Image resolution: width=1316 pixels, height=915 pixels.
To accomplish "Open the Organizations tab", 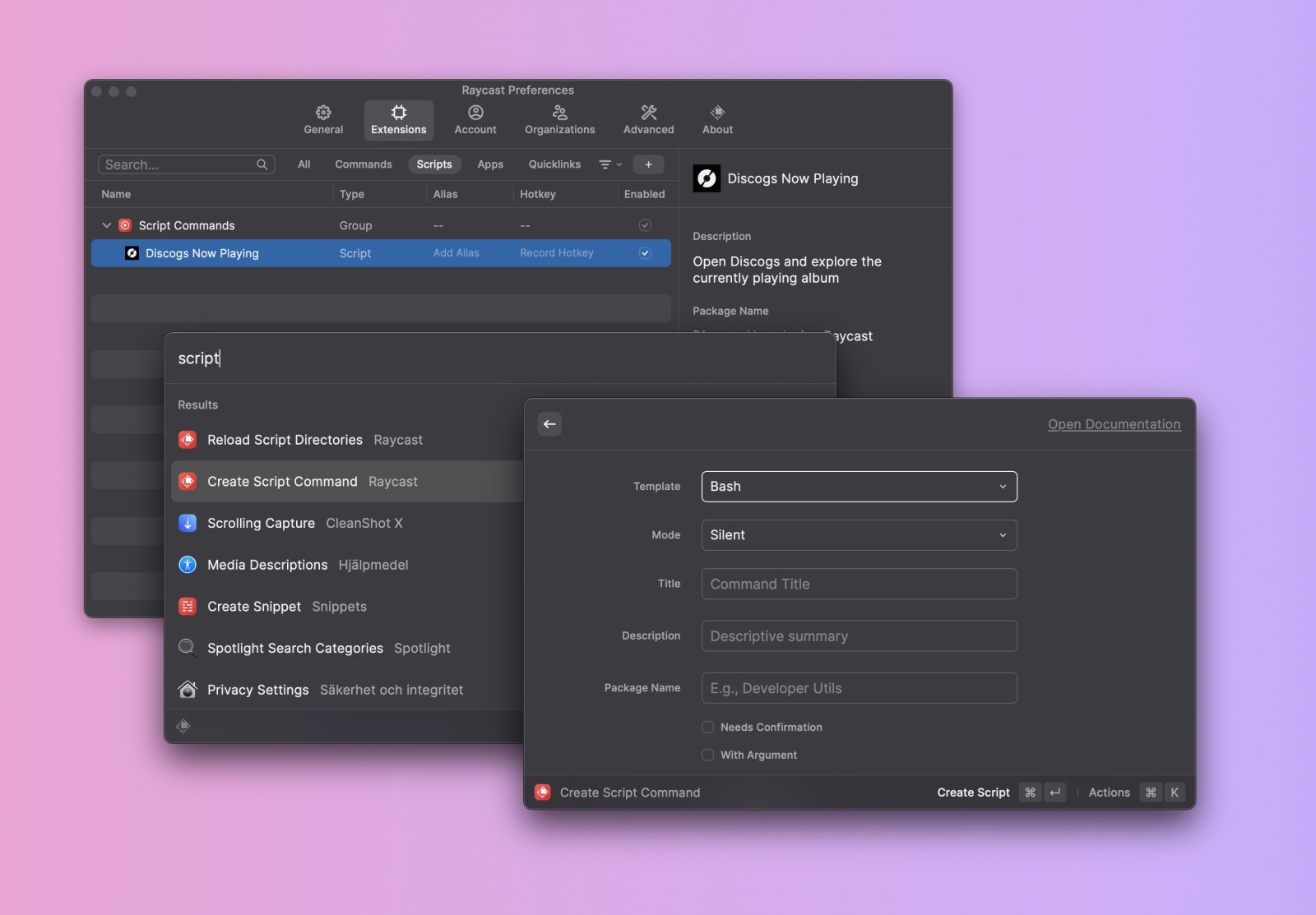I will pyautogui.click(x=559, y=120).
